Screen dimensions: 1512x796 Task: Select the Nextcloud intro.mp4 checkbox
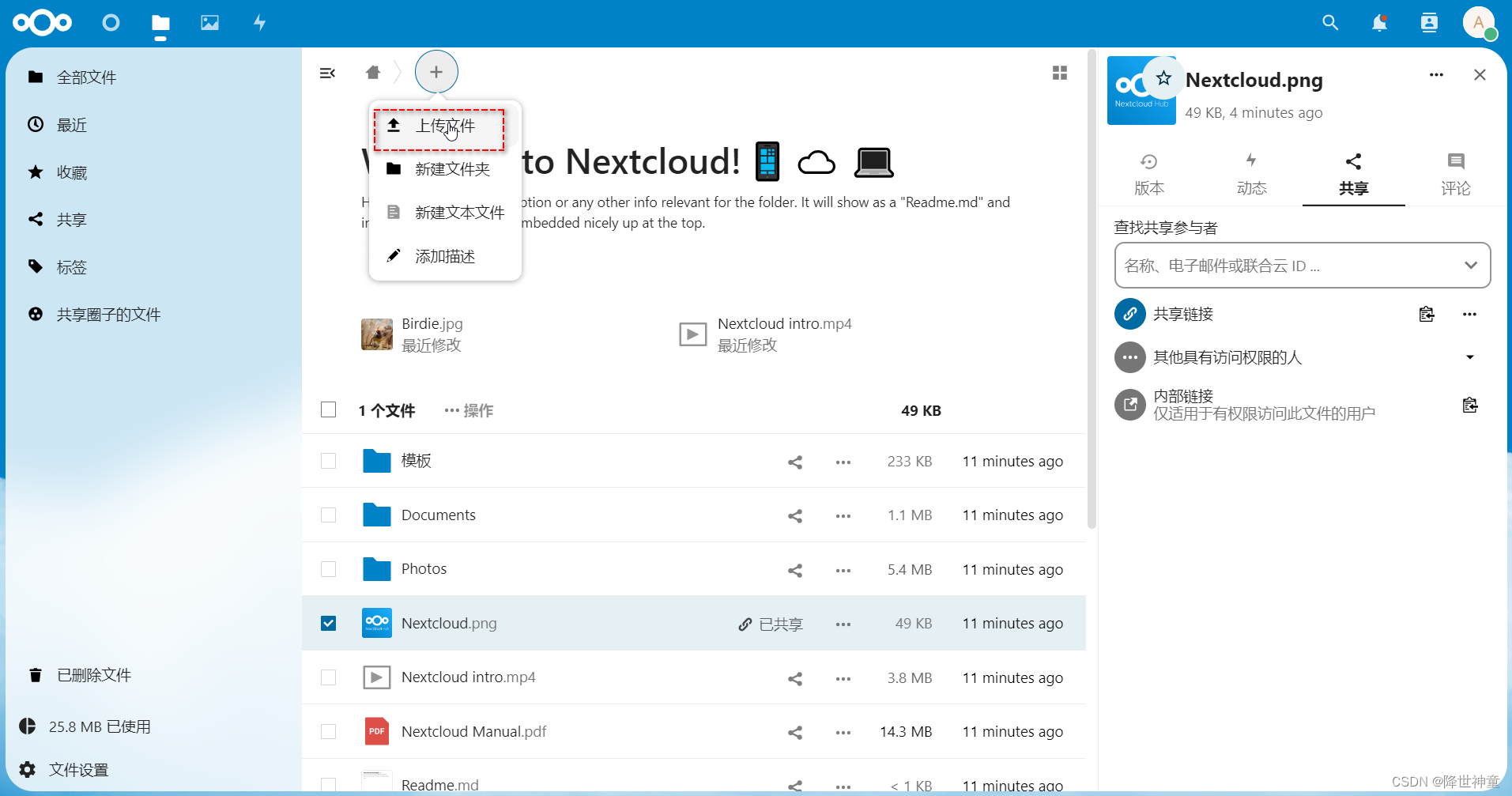329,677
